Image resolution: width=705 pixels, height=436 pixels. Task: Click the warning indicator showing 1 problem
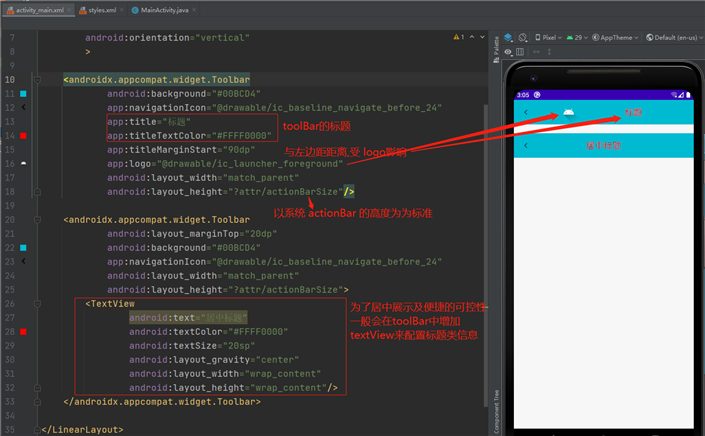click(x=459, y=37)
